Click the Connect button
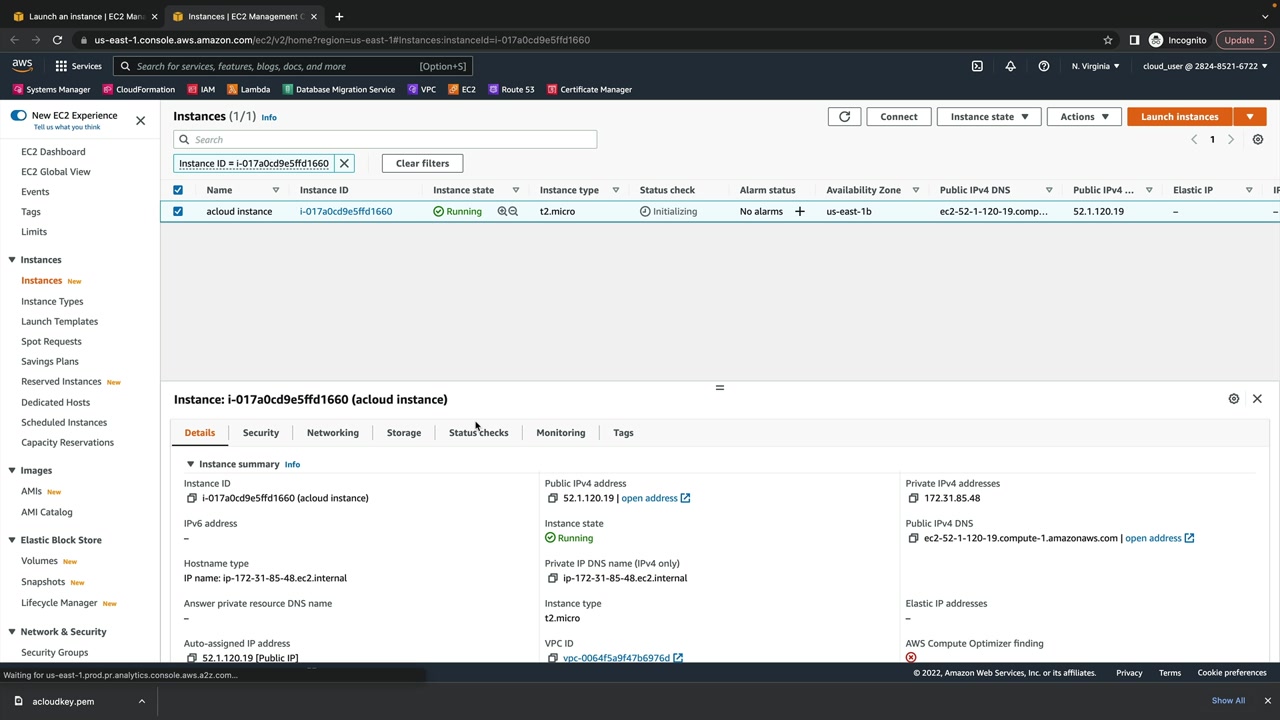Viewport: 1280px width, 720px height. click(899, 117)
